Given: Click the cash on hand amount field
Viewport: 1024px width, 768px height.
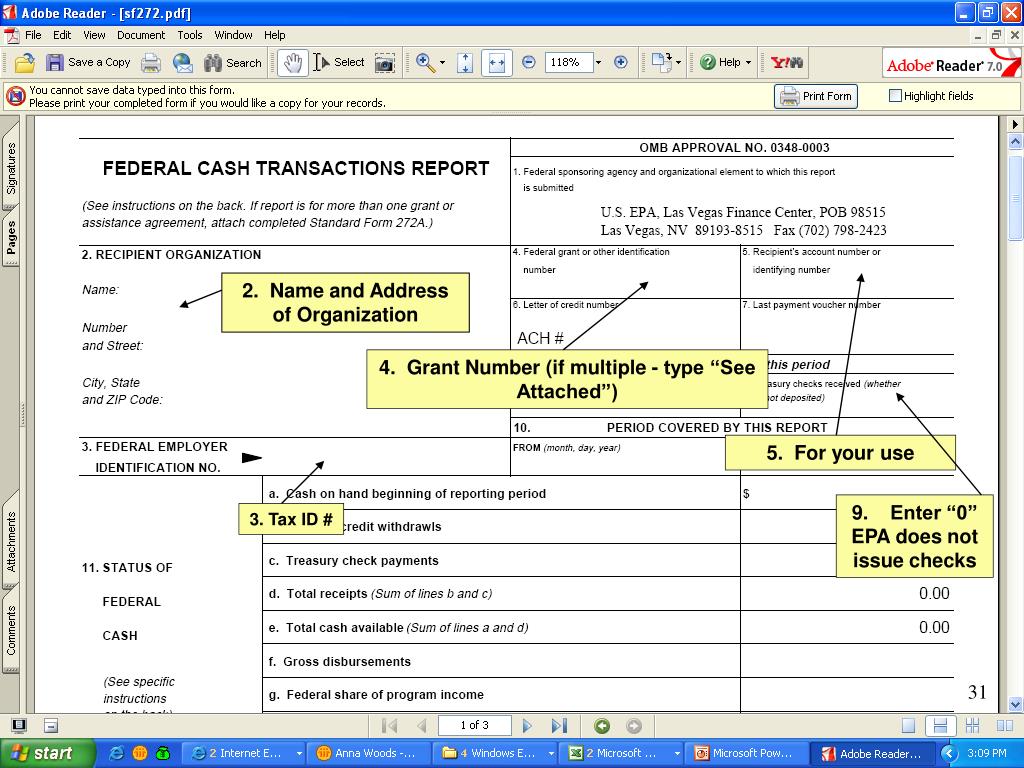Looking at the screenshot, I should click(x=849, y=494).
